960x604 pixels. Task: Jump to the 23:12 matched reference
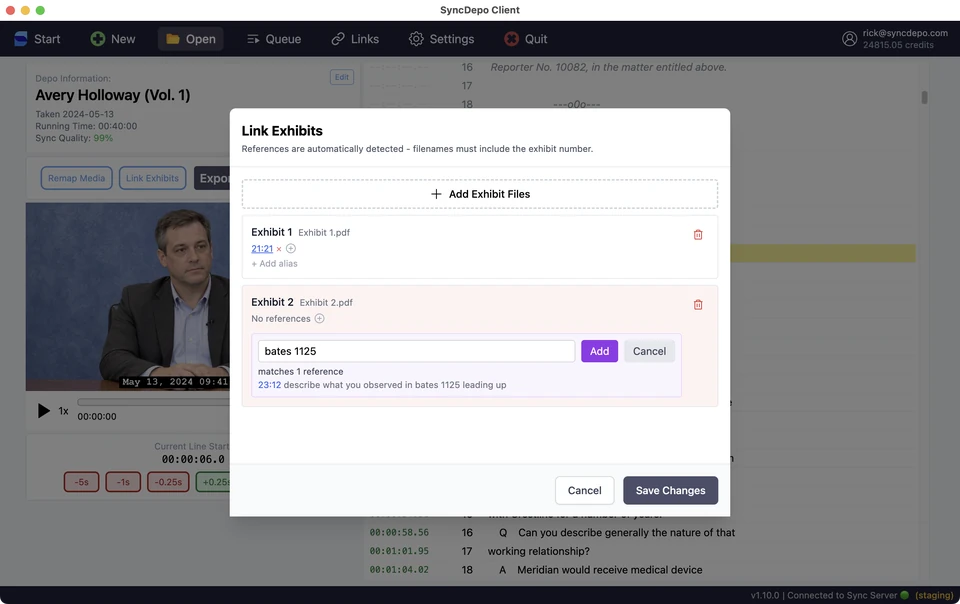269,385
